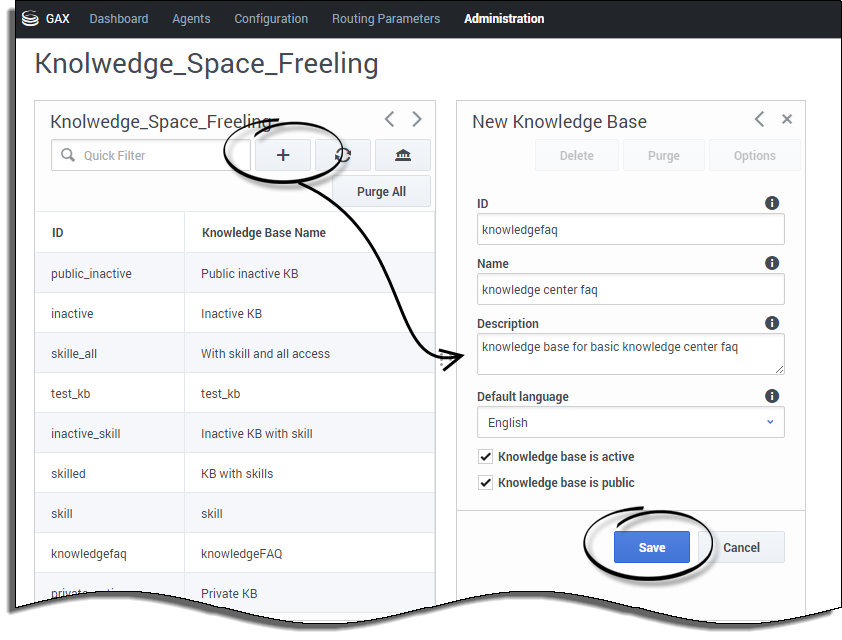Click the GAX logo icon

(x=30, y=18)
